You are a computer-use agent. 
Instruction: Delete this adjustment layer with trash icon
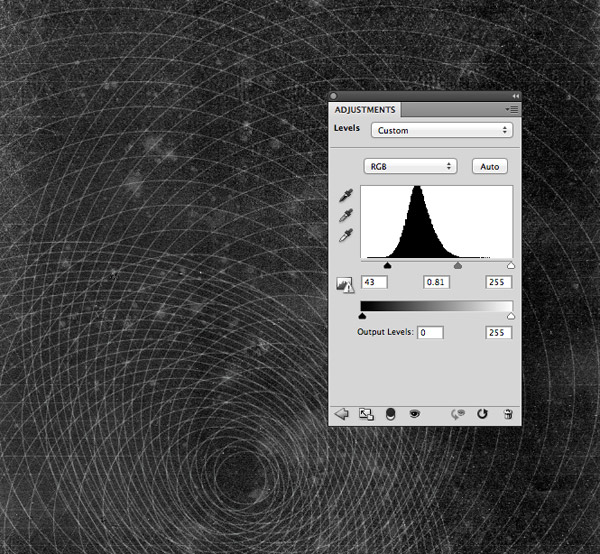508,414
